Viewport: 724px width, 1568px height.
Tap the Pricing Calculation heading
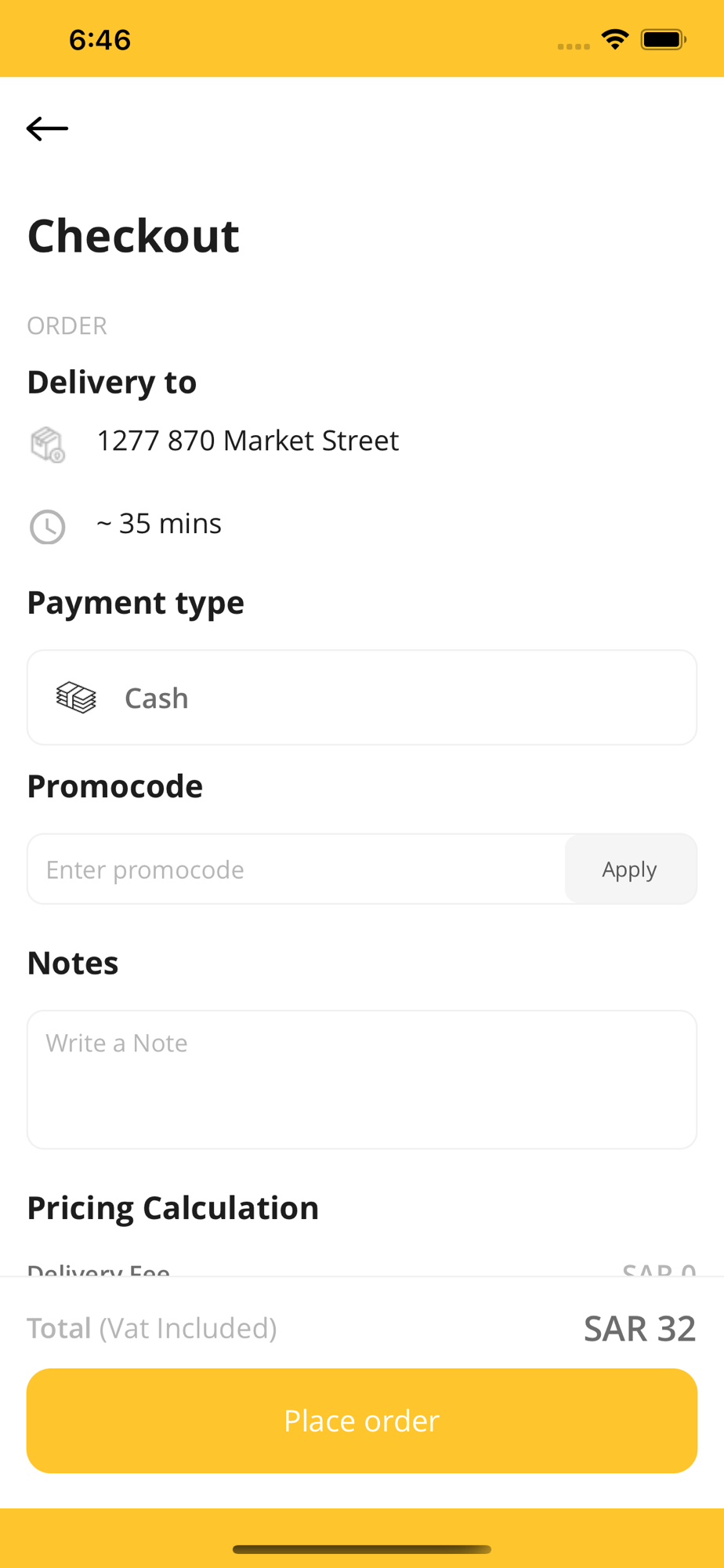point(173,1208)
